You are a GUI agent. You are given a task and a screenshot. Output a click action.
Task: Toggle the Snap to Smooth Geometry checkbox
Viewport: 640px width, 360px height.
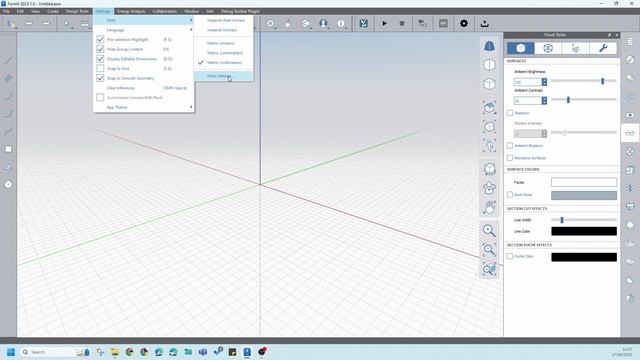coord(100,78)
